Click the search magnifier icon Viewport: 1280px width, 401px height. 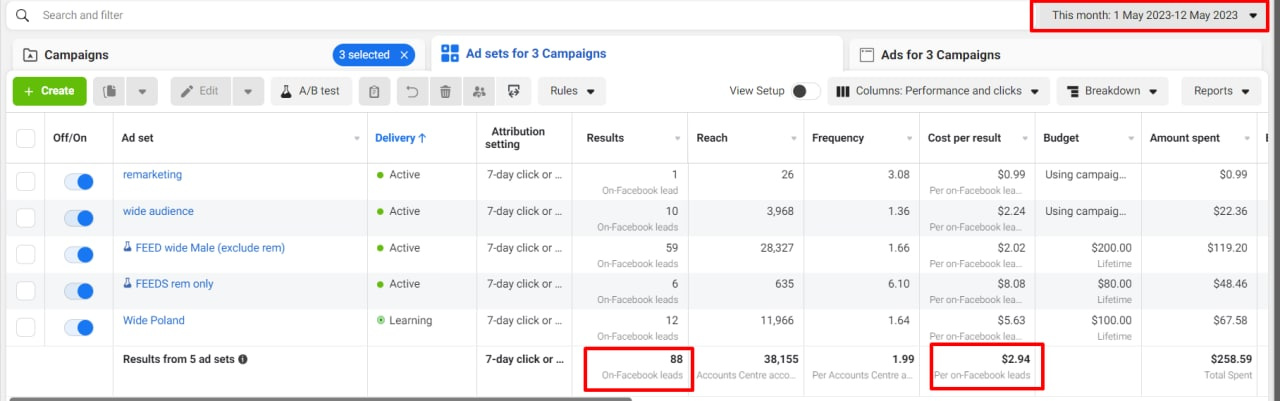pyautogui.click(x=22, y=16)
